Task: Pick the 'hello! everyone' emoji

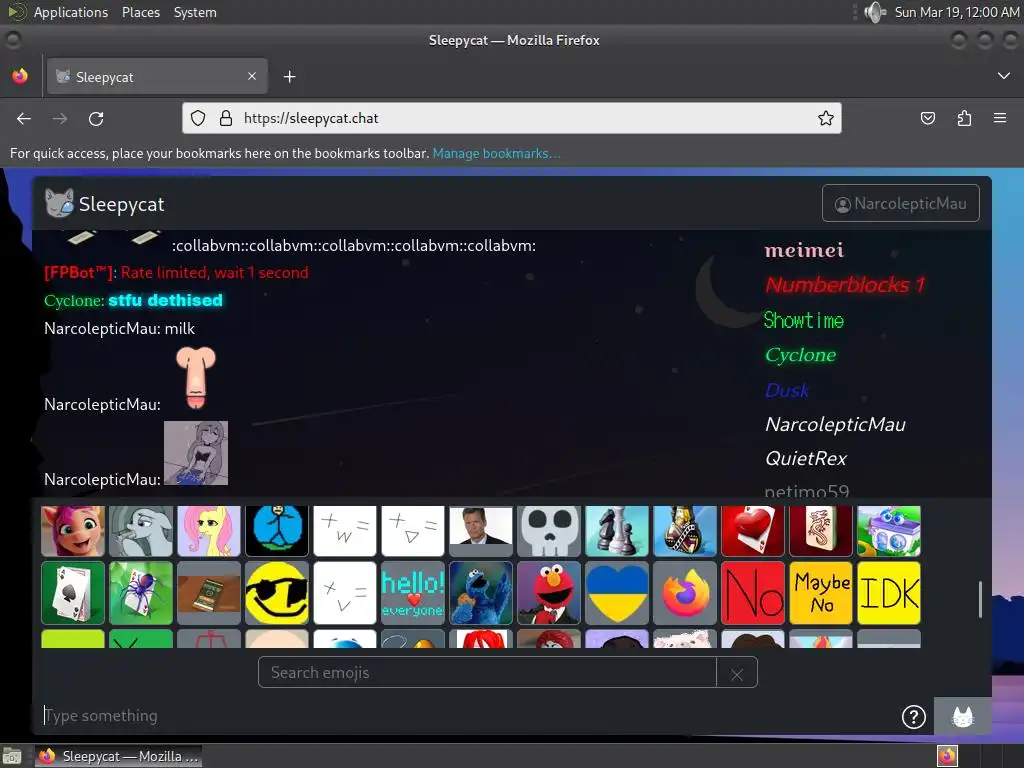Action: pyautogui.click(x=413, y=593)
